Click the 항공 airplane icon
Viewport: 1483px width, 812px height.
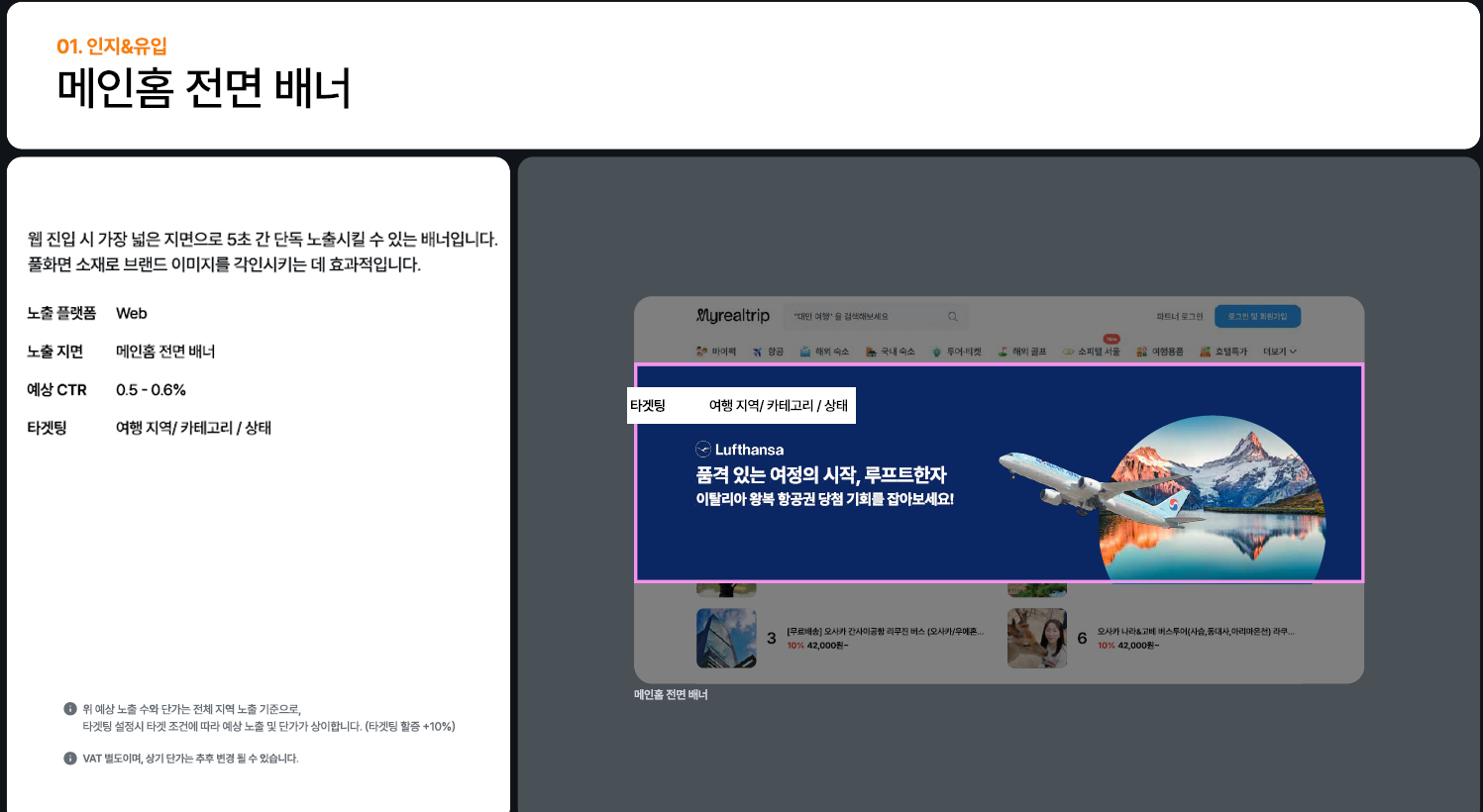757,352
